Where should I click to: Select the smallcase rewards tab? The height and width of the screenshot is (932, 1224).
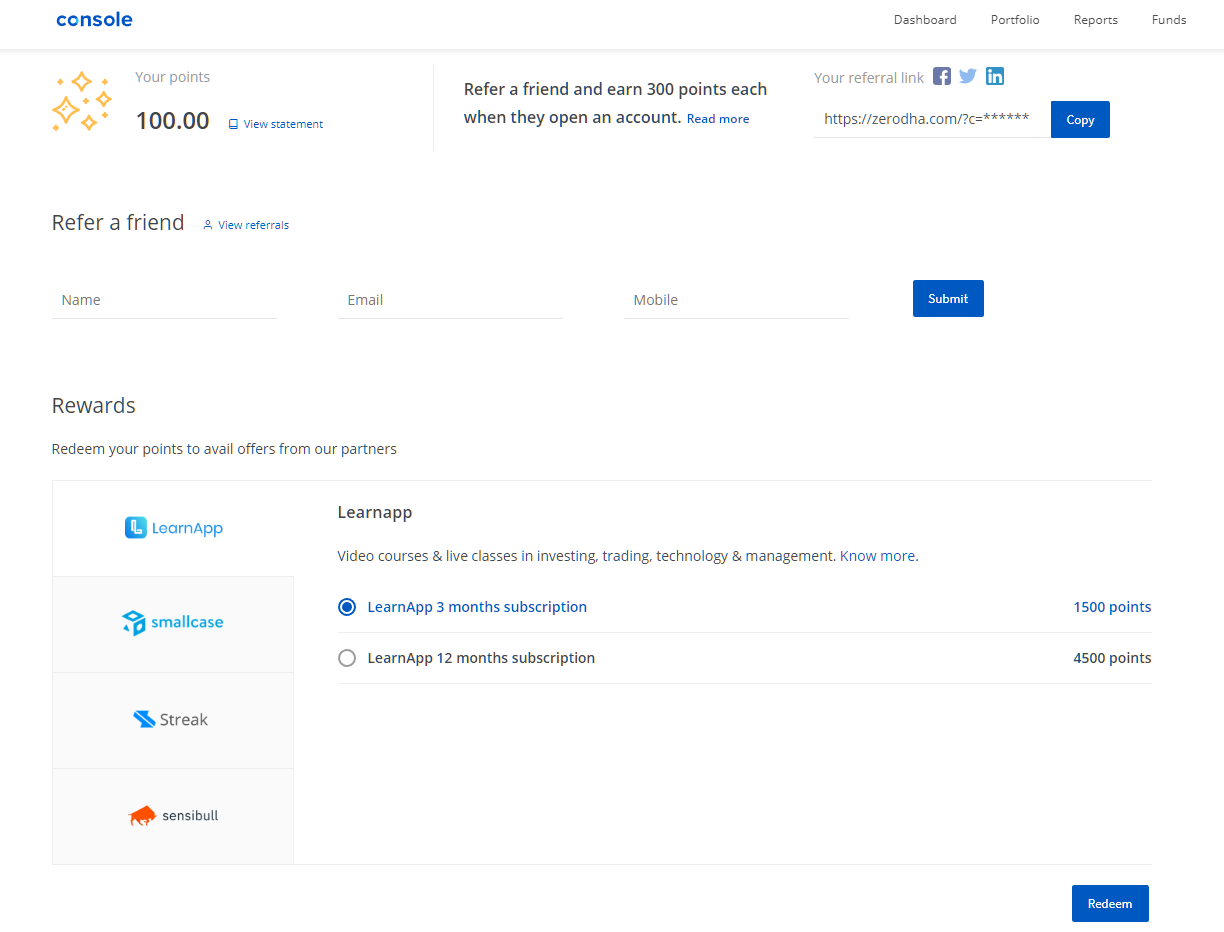tap(173, 624)
